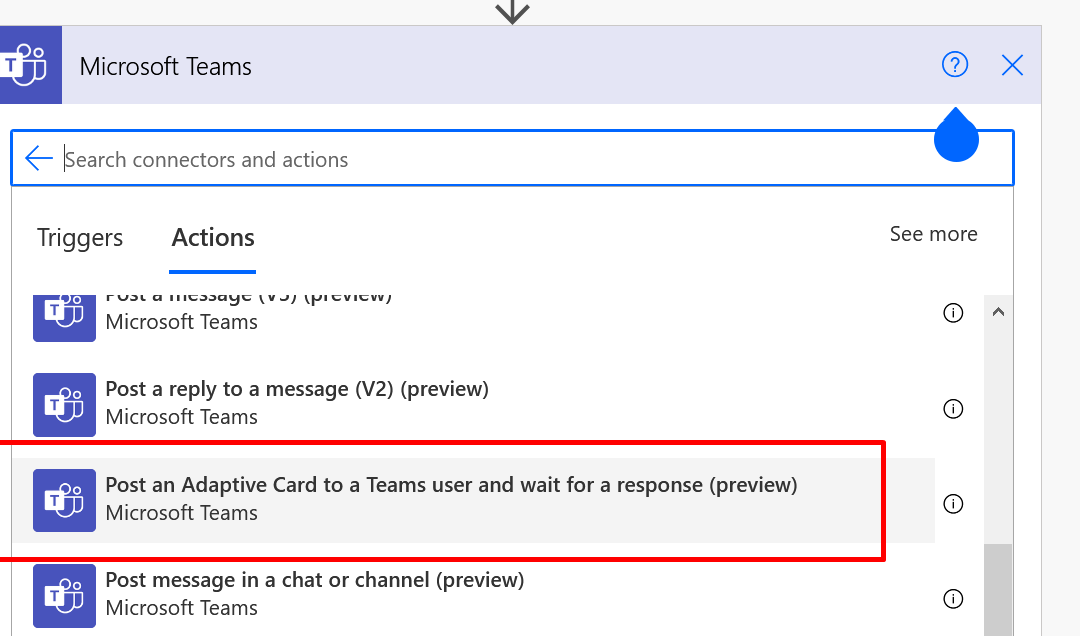Select Post message in a chat or channel

point(473,595)
